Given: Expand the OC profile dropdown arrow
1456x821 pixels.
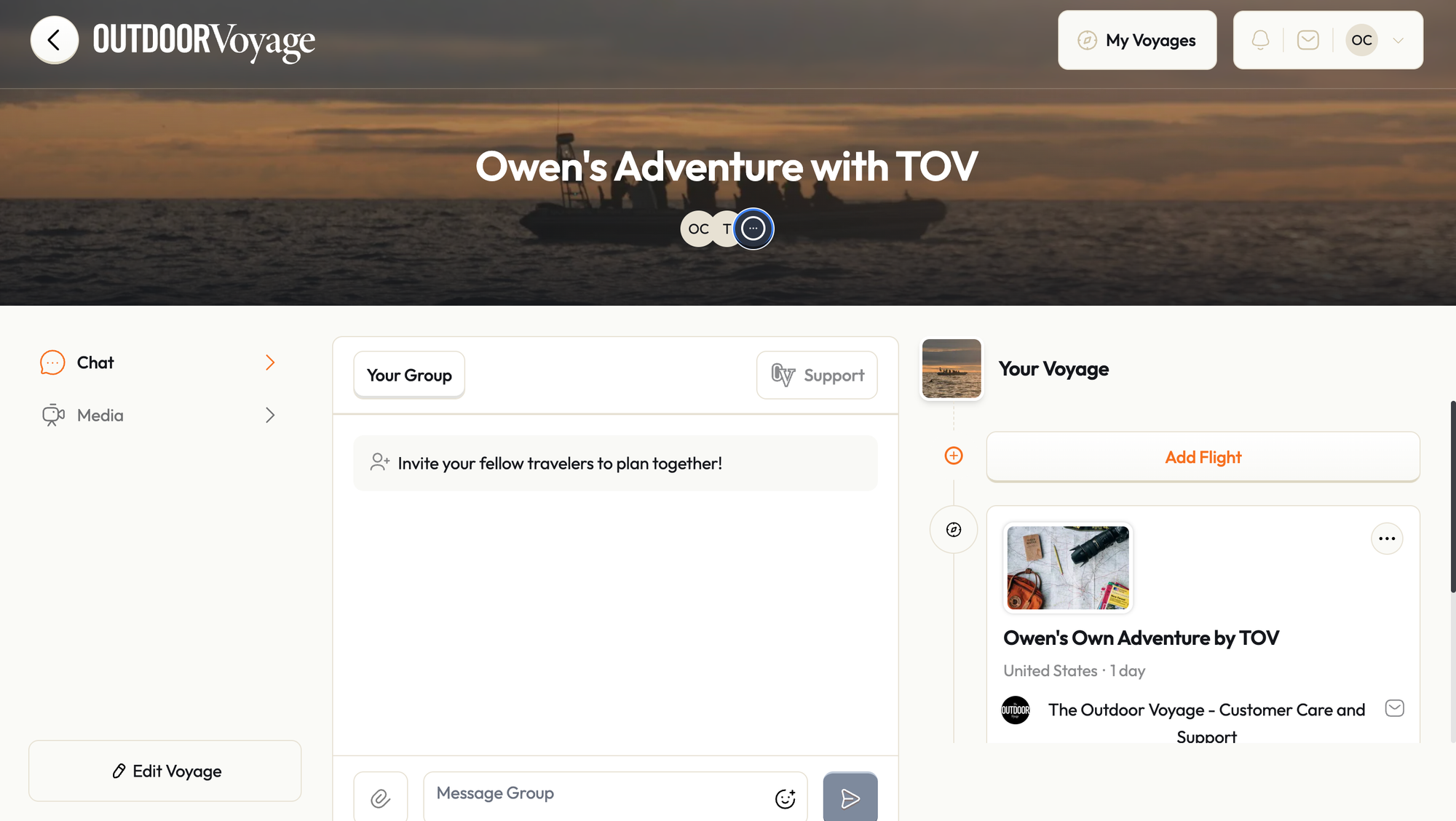Looking at the screenshot, I should click(x=1398, y=40).
